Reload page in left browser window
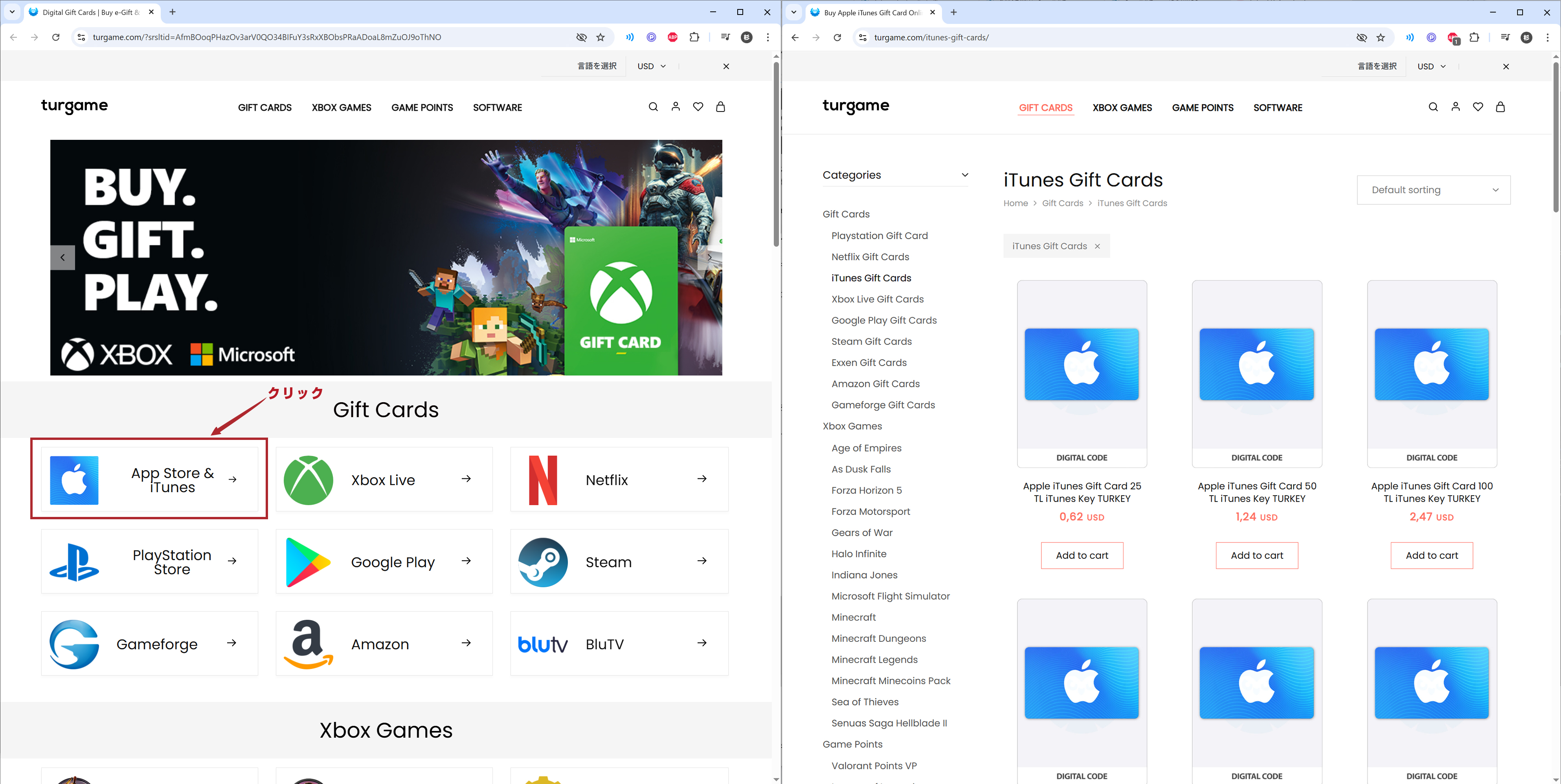Screen dimensions: 1561x784 (x=56, y=37)
